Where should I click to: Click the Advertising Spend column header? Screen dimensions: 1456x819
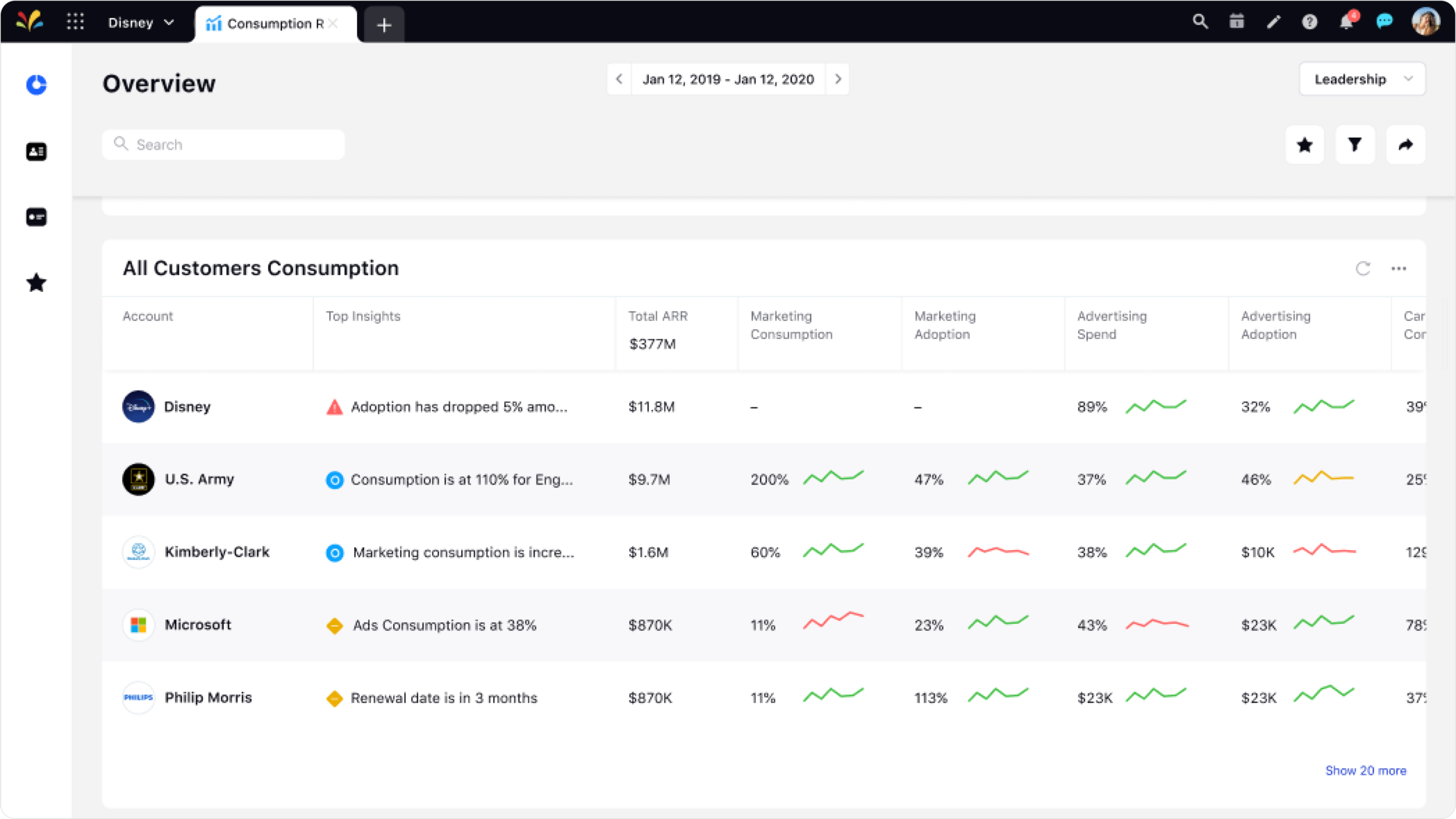tap(1111, 325)
